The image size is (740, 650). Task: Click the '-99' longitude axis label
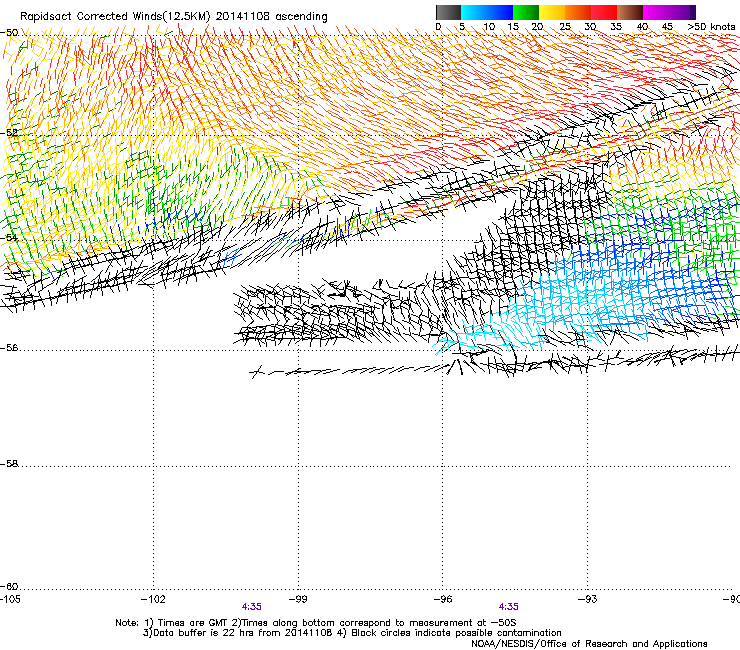(x=298, y=599)
